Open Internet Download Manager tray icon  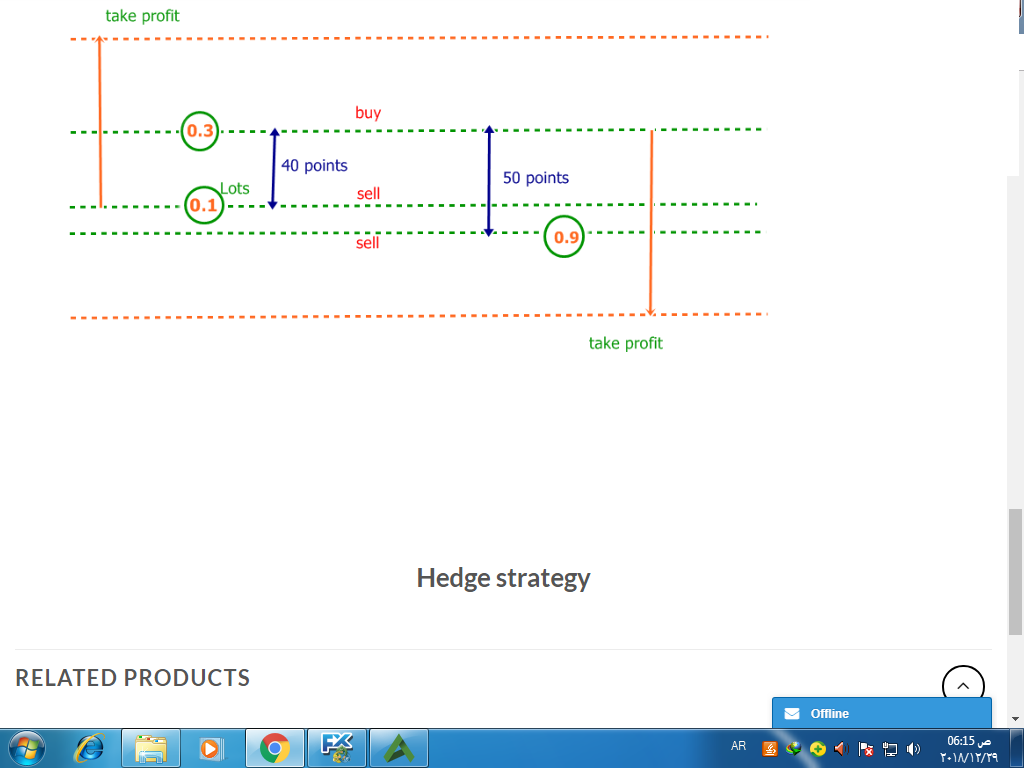tap(794, 748)
